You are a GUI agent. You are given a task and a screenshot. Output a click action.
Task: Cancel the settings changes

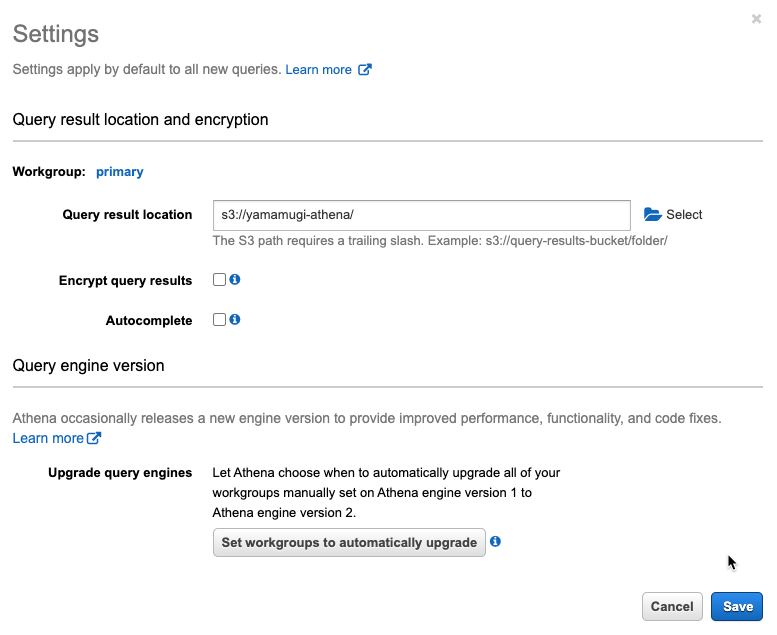pos(672,606)
